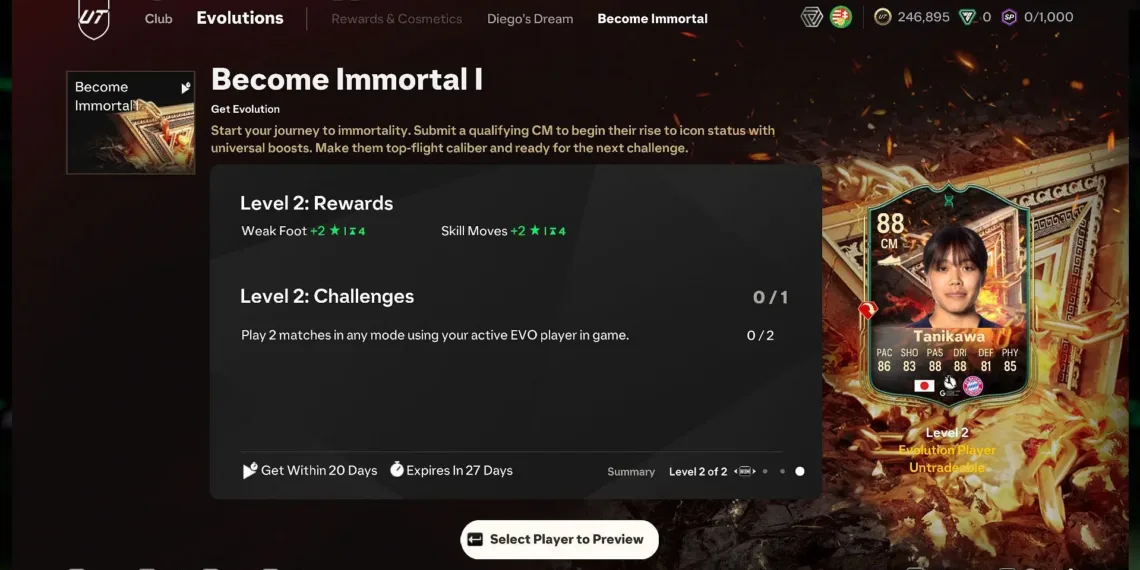This screenshot has height=570, width=1140.
Task: Click Select Player to Preview button
Action: [x=559, y=539]
